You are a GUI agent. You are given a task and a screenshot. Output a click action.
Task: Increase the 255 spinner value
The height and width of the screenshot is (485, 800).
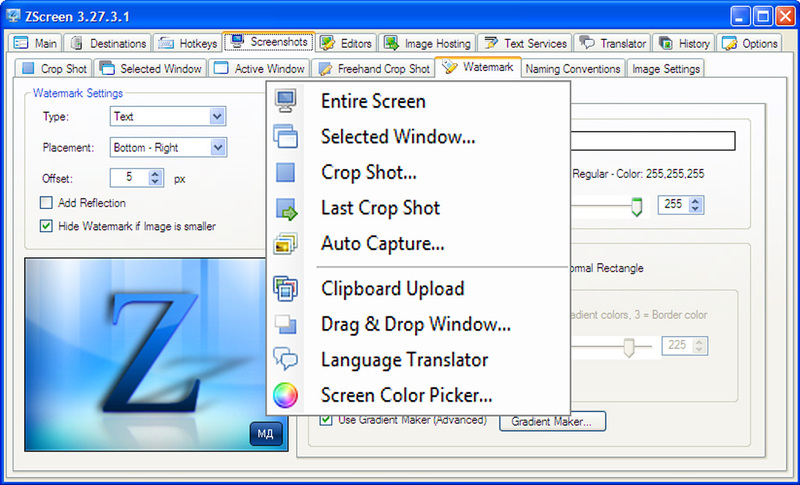click(695, 200)
